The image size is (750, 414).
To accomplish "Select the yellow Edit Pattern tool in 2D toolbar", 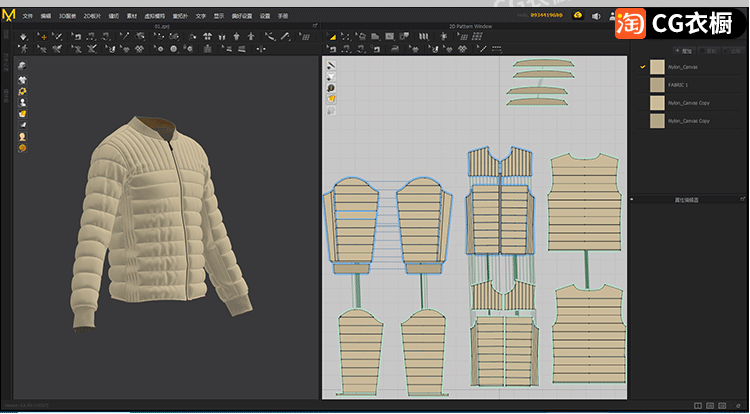I will (x=333, y=37).
